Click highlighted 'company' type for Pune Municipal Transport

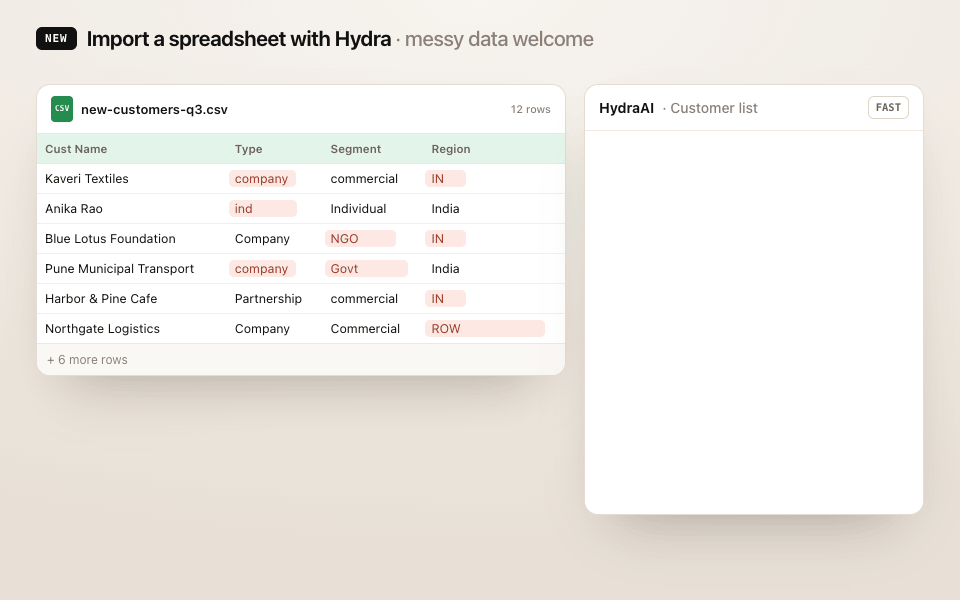pyautogui.click(x=262, y=269)
